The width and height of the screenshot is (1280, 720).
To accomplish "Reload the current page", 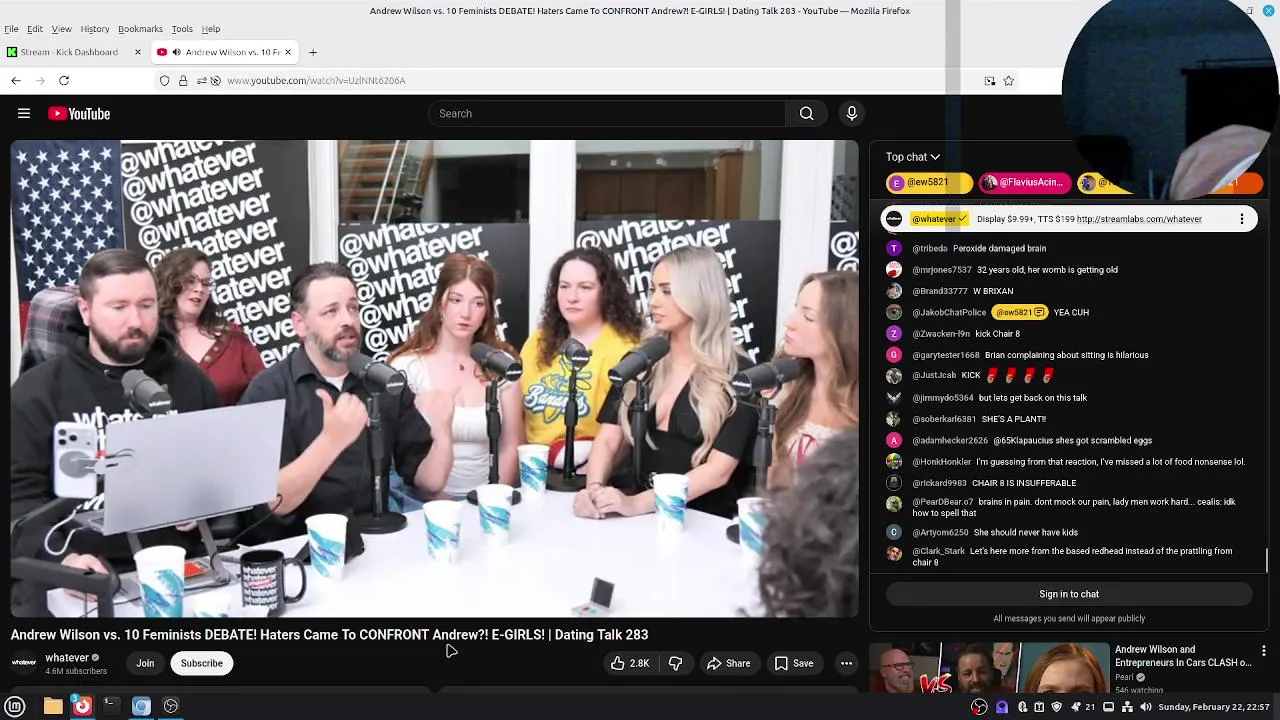I will click(64, 80).
